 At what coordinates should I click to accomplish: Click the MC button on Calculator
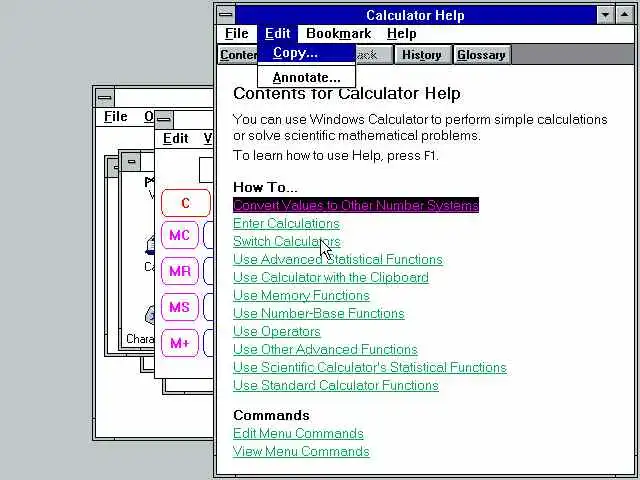click(x=180, y=235)
